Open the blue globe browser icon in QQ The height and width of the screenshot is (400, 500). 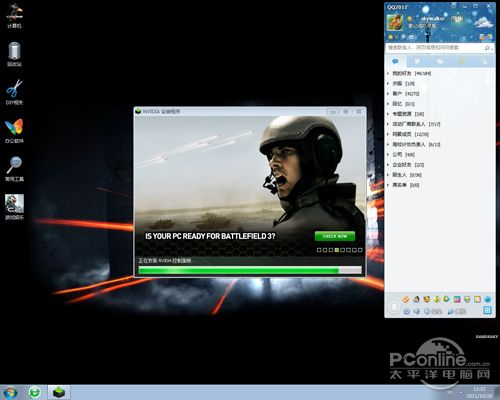coord(487,299)
